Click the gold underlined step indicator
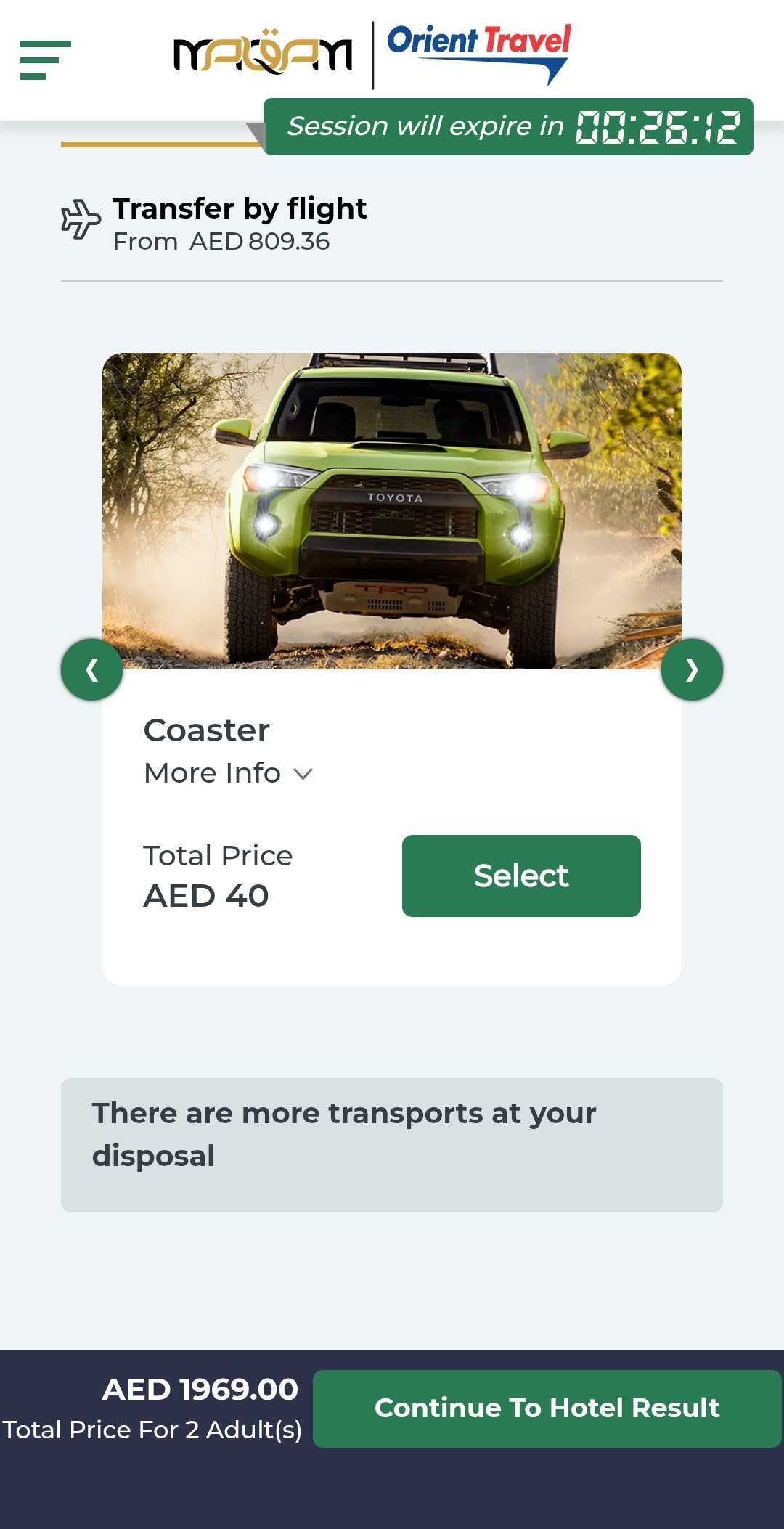The height and width of the screenshot is (1529, 784). [161, 144]
